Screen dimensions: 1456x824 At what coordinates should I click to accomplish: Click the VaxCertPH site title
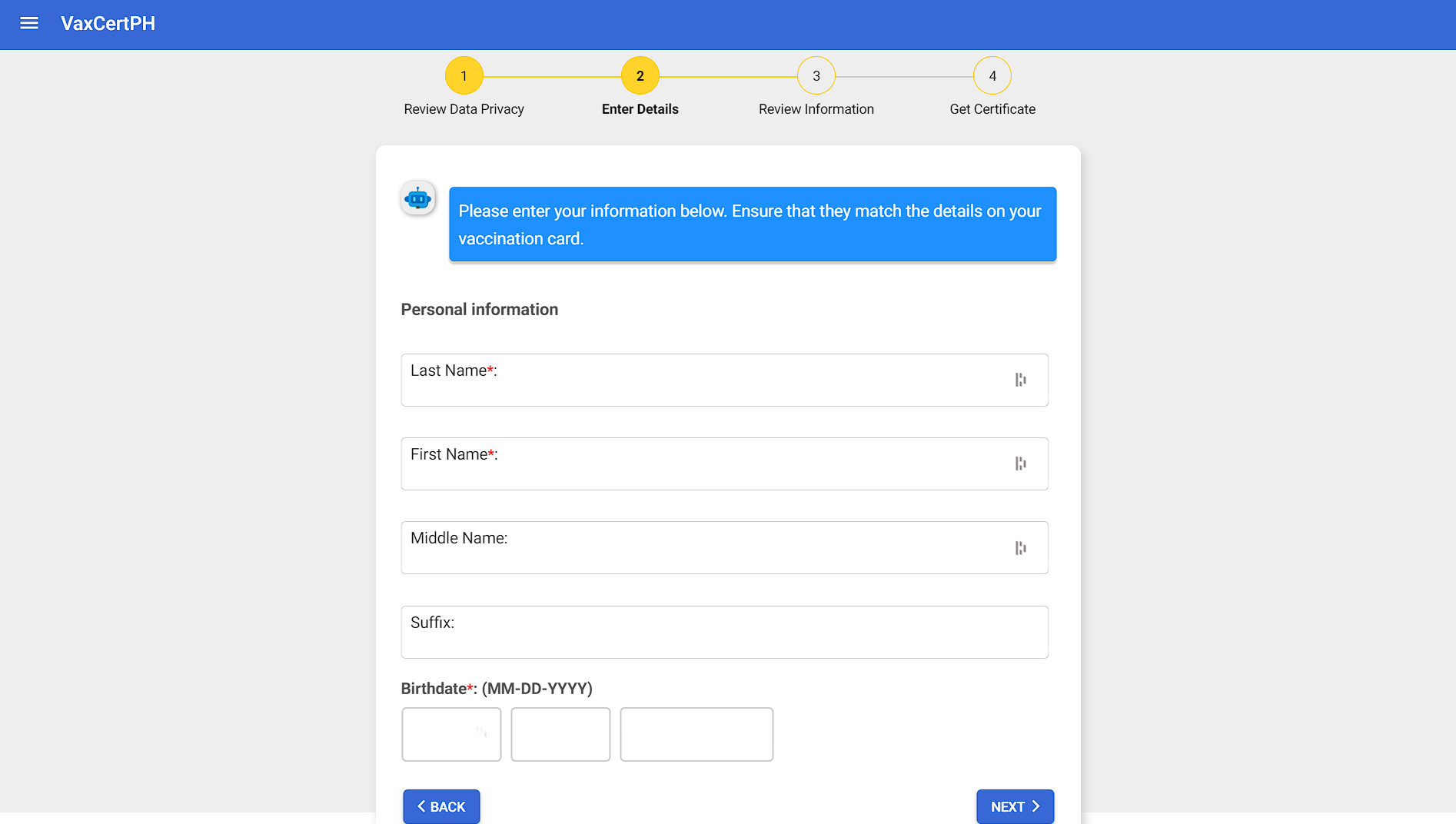108,24
